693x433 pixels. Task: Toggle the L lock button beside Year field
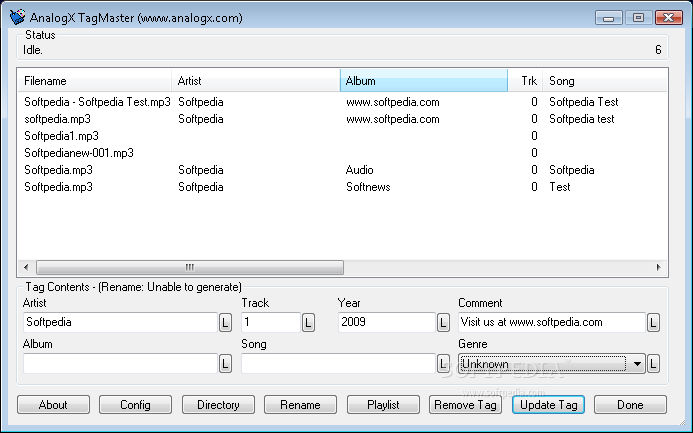(443, 323)
